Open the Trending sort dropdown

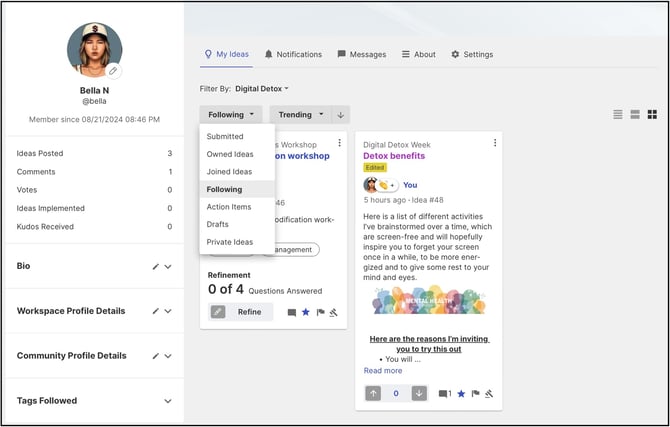pyautogui.click(x=300, y=115)
